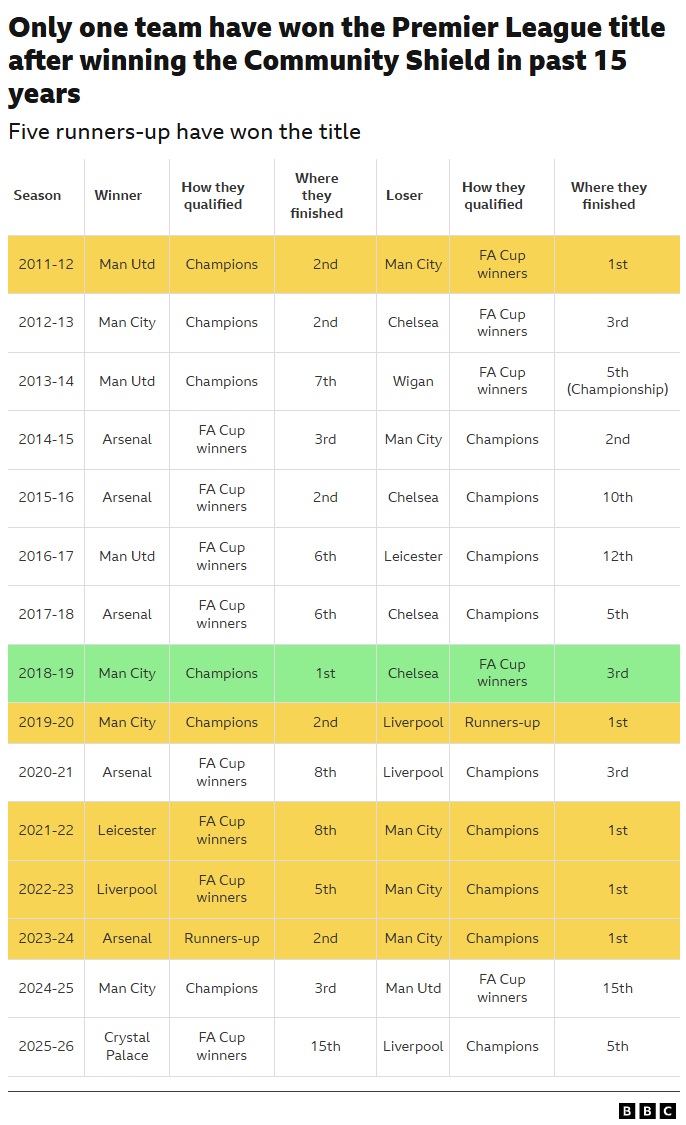The width and height of the screenshot is (686, 1125).
Task: Select the 2011-12 season cell
Action: coord(46,264)
